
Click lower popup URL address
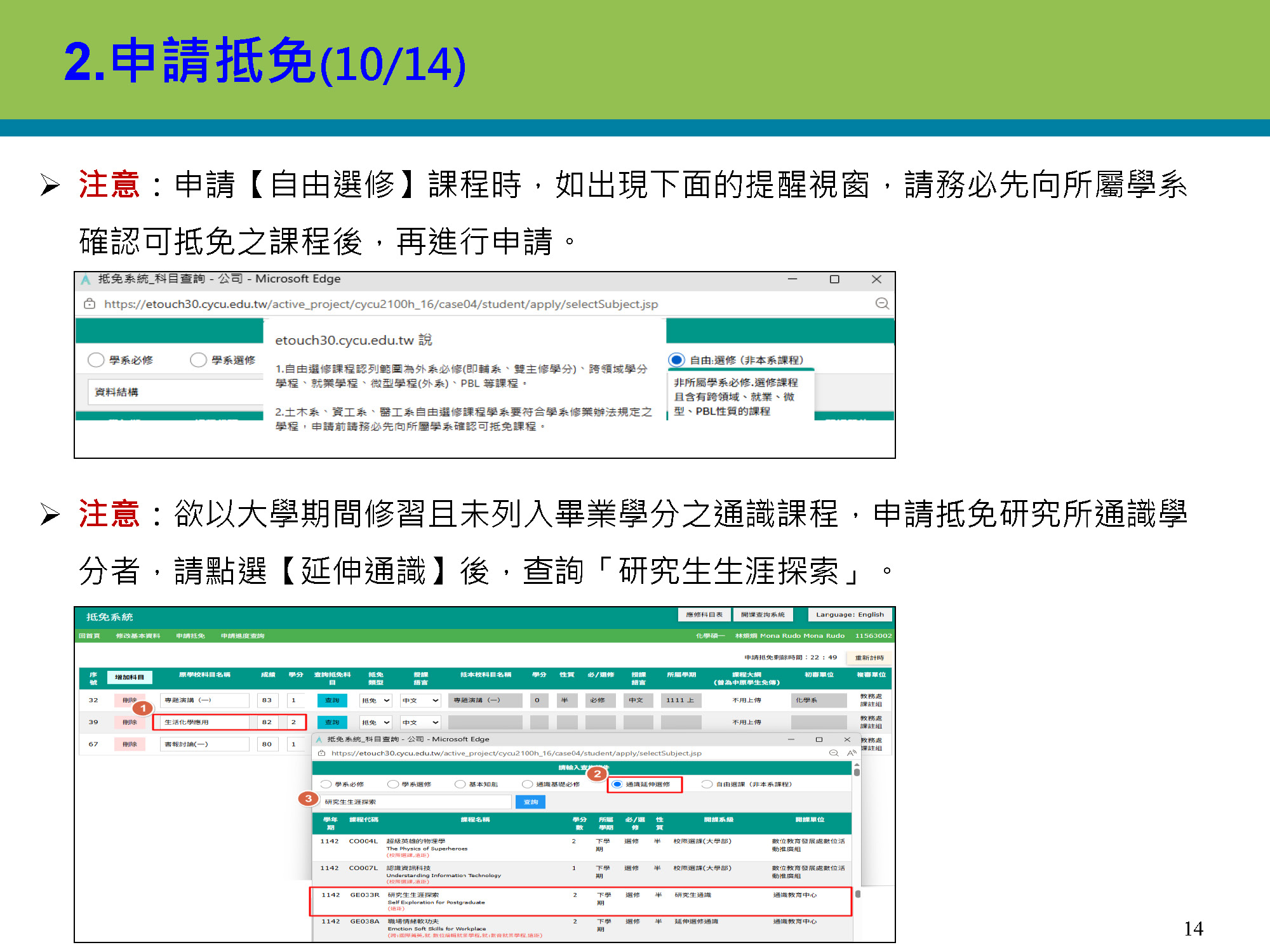click(x=516, y=753)
